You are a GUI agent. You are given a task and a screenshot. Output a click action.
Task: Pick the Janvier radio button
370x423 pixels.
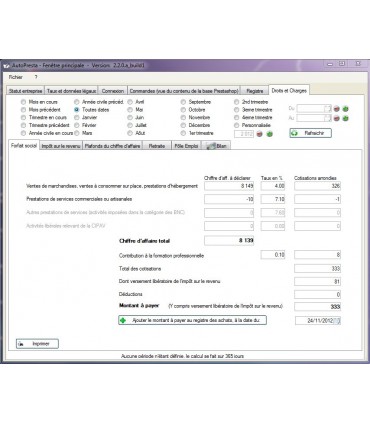pos(77,117)
